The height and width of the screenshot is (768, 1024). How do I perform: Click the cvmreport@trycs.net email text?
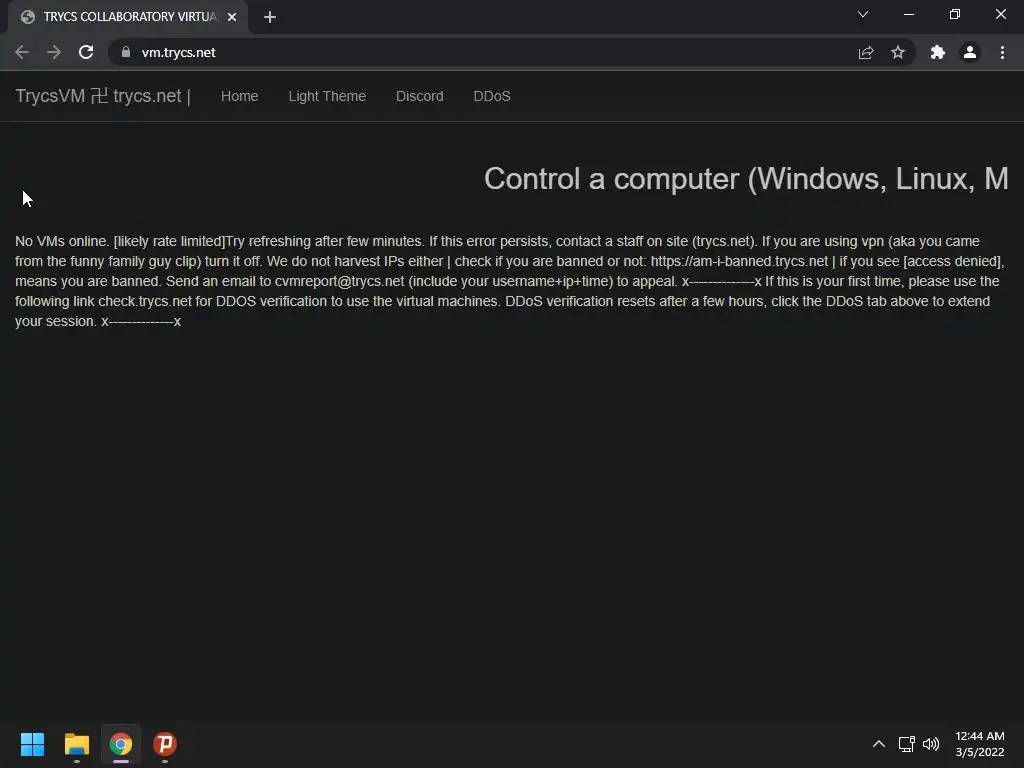(x=340, y=281)
